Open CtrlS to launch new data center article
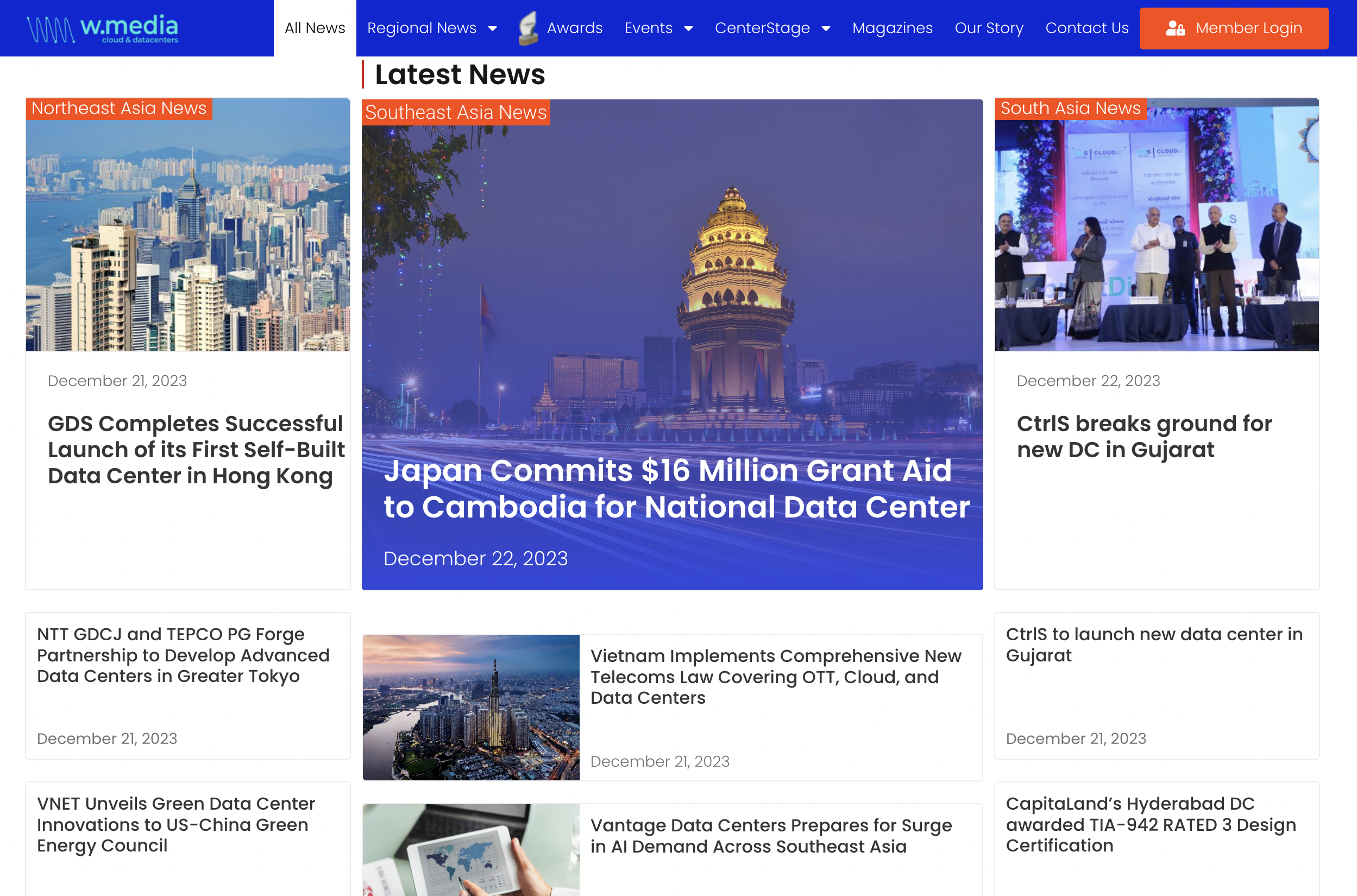The width and height of the screenshot is (1357, 896). (1154, 645)
